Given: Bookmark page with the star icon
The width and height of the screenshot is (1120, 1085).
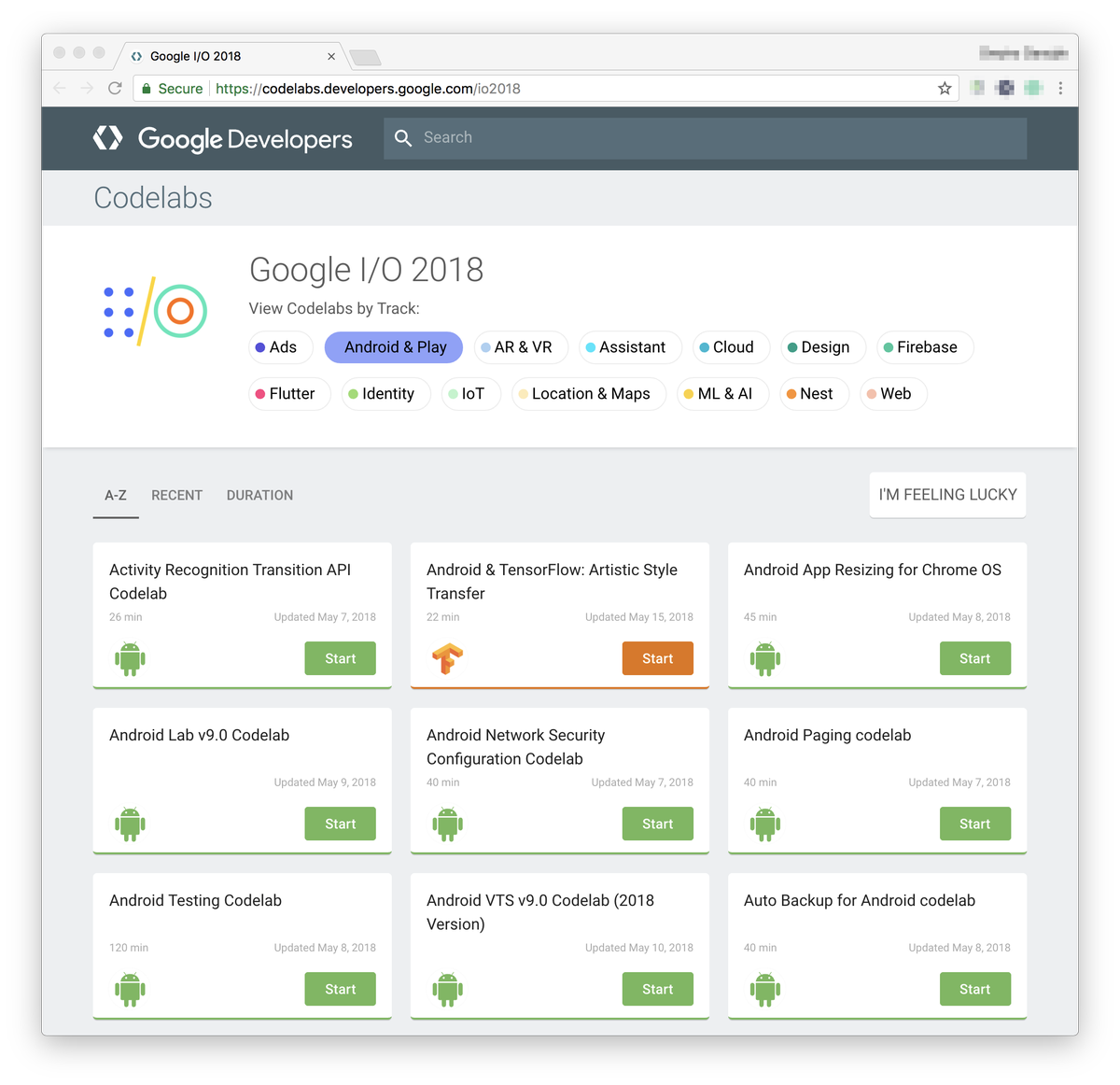Looking at the screenshot, I should [945, 89].
